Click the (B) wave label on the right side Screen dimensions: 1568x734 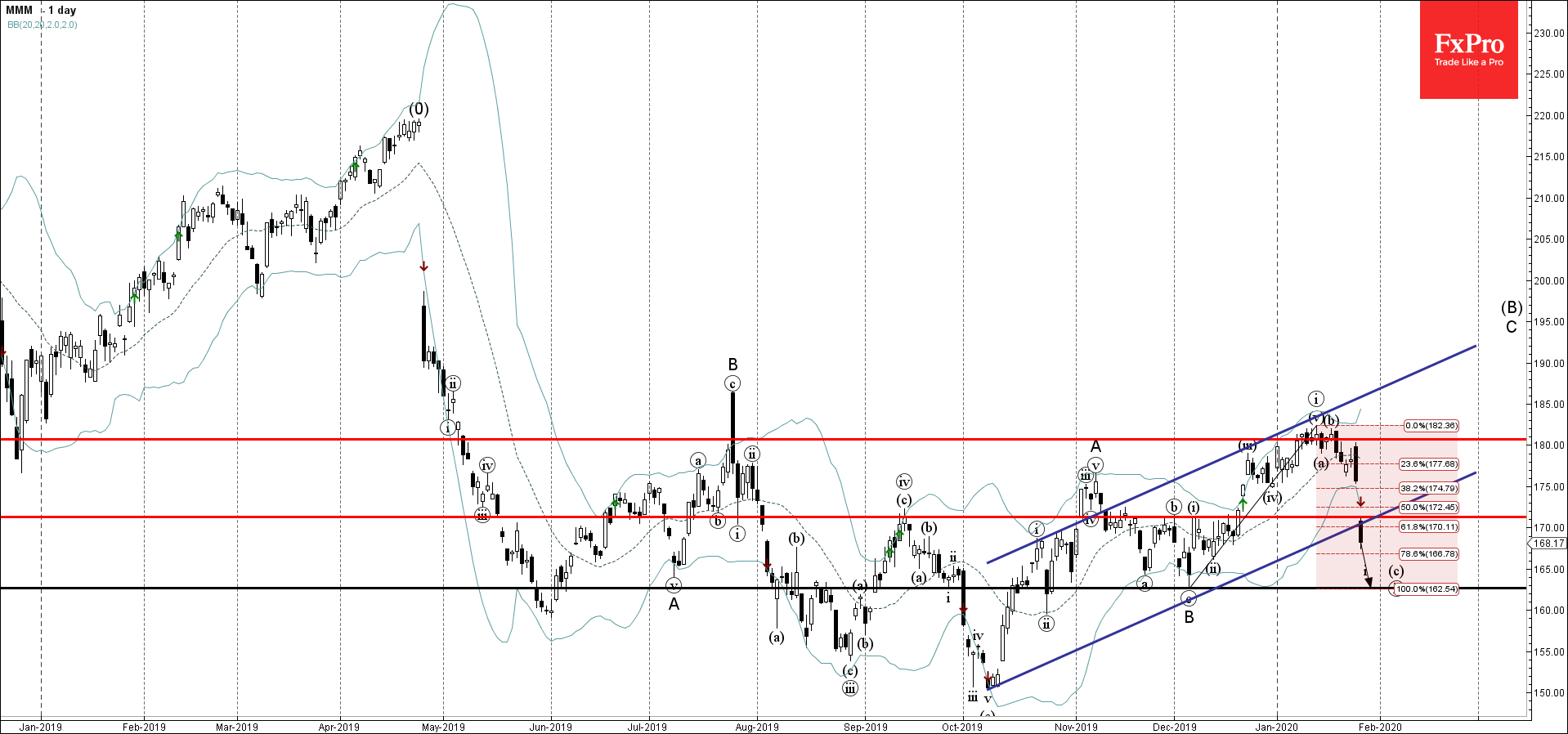(1511, 307)
